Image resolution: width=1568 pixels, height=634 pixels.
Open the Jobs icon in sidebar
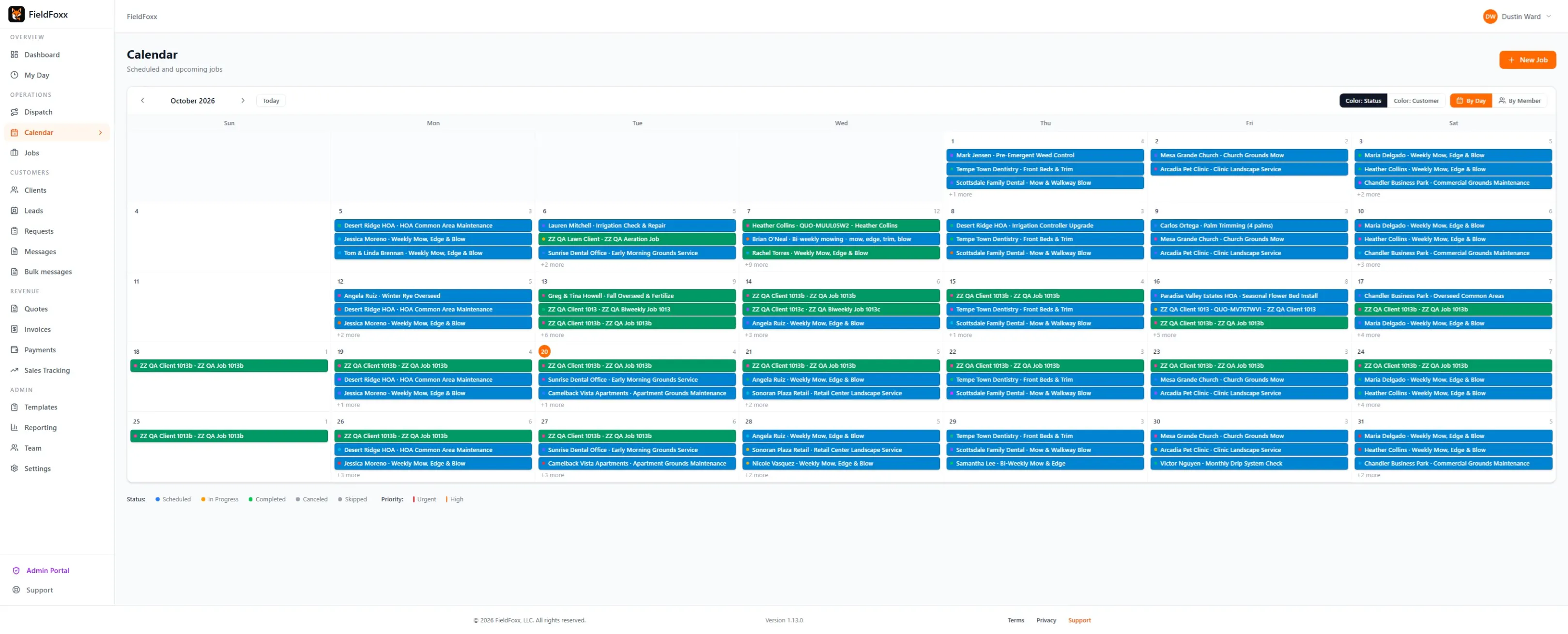pyautogui.click(x=14, y=153)
